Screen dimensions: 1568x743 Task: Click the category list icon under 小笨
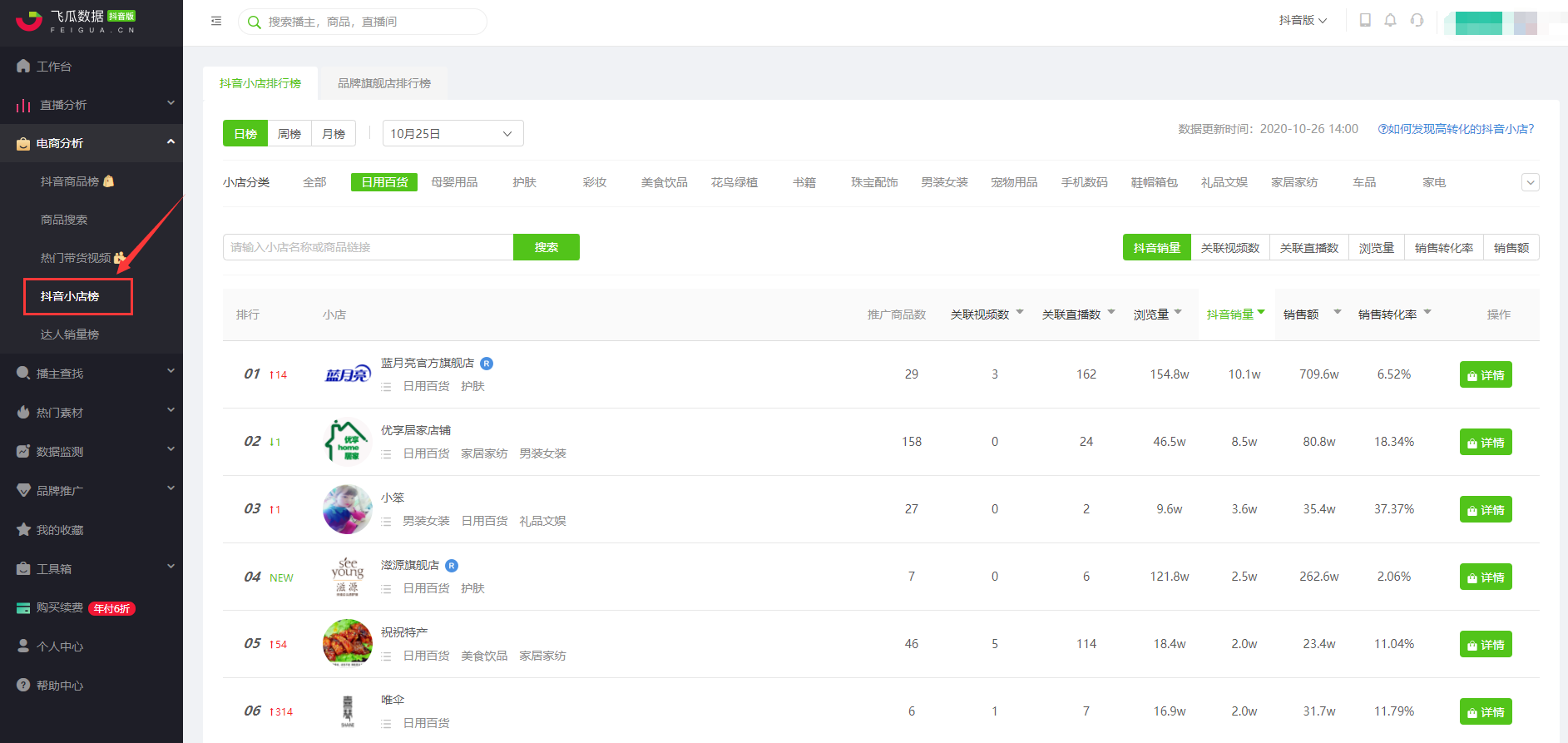point(386,522)
